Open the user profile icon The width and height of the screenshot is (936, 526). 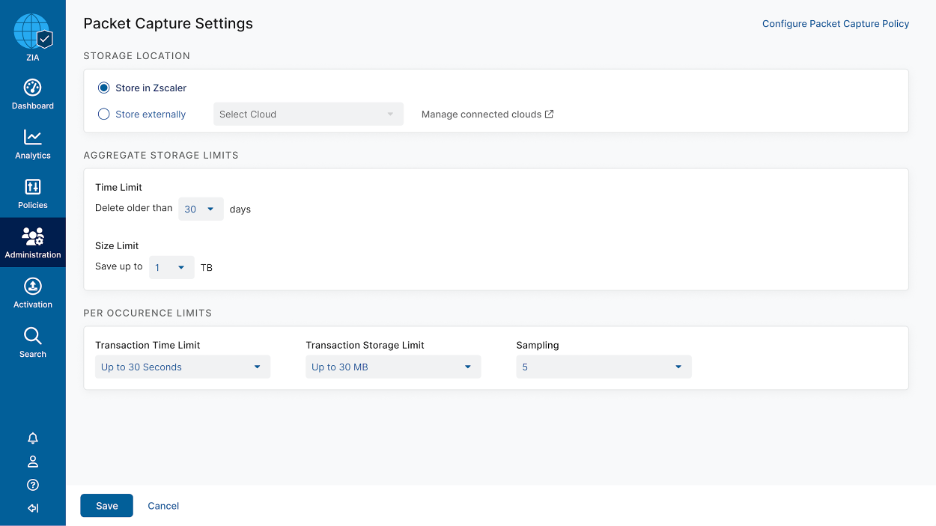pos(33,461)
